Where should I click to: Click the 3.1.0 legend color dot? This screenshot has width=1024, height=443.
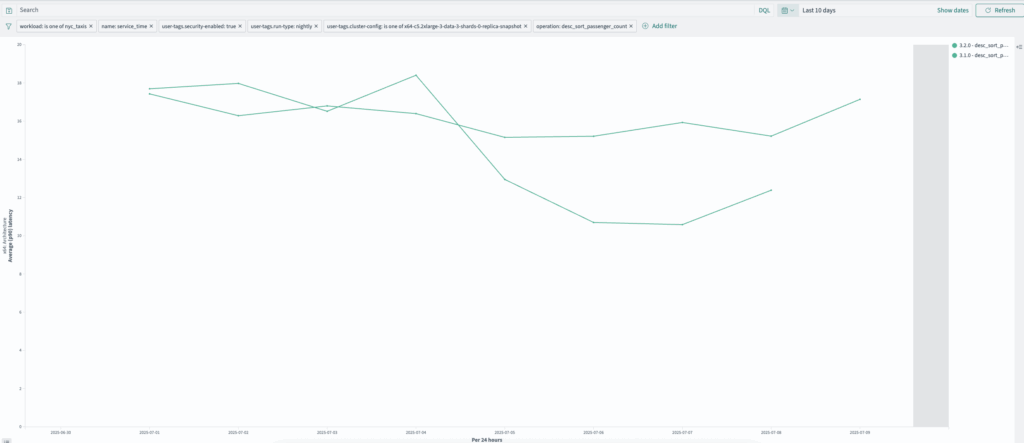[954, 56]
